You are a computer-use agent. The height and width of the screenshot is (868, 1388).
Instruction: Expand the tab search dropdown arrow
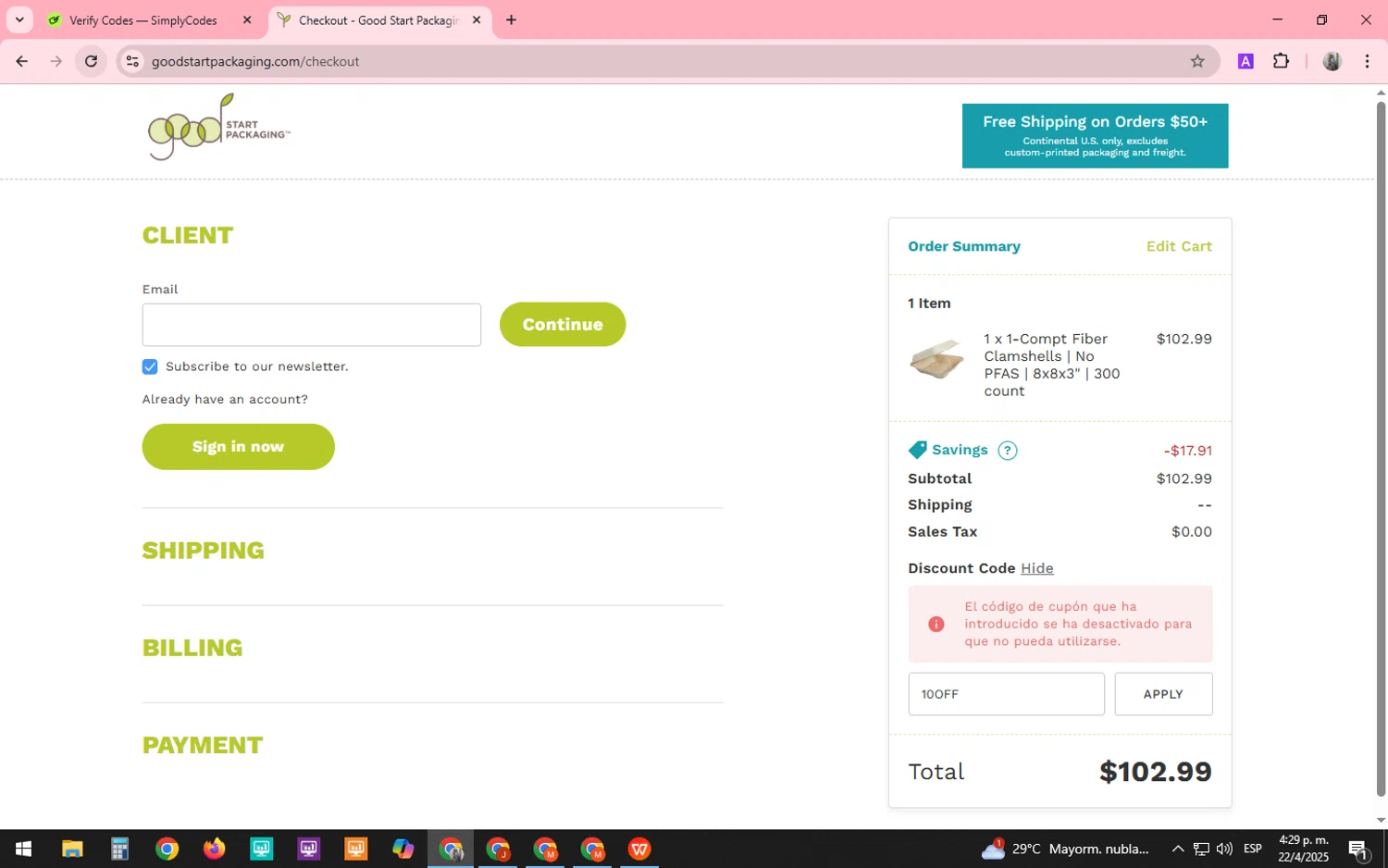click(19, 19)
